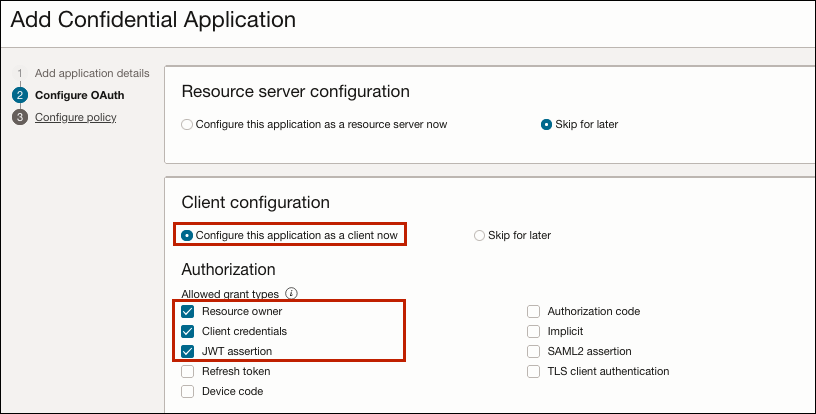Open the Configure policy step link
816x414 pixels.
point(75,118)
